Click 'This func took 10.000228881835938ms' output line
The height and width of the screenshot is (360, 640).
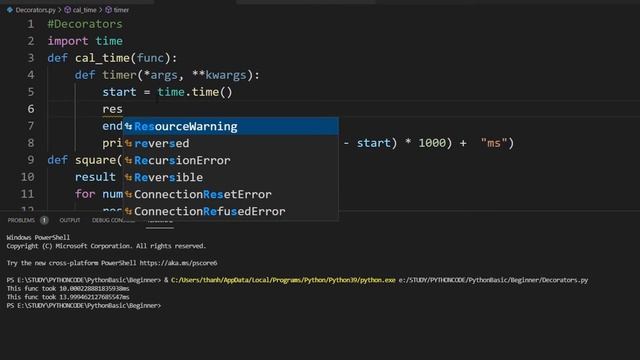(68, 289)
